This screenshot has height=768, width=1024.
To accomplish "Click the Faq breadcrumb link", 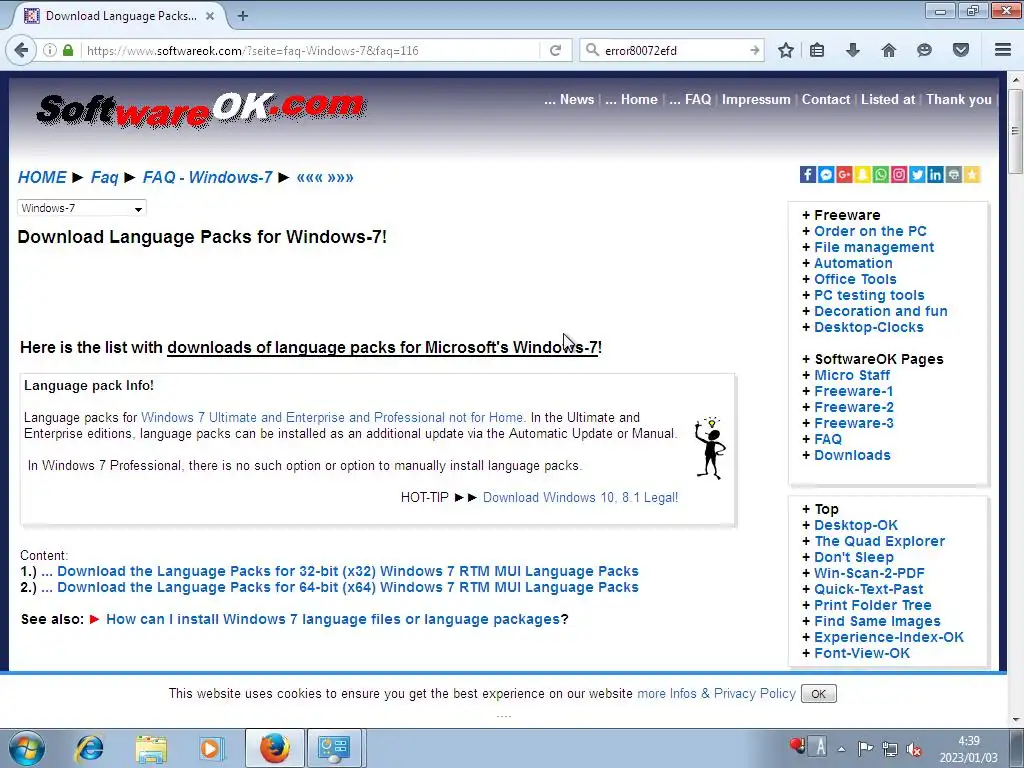I will pos(104,178).
